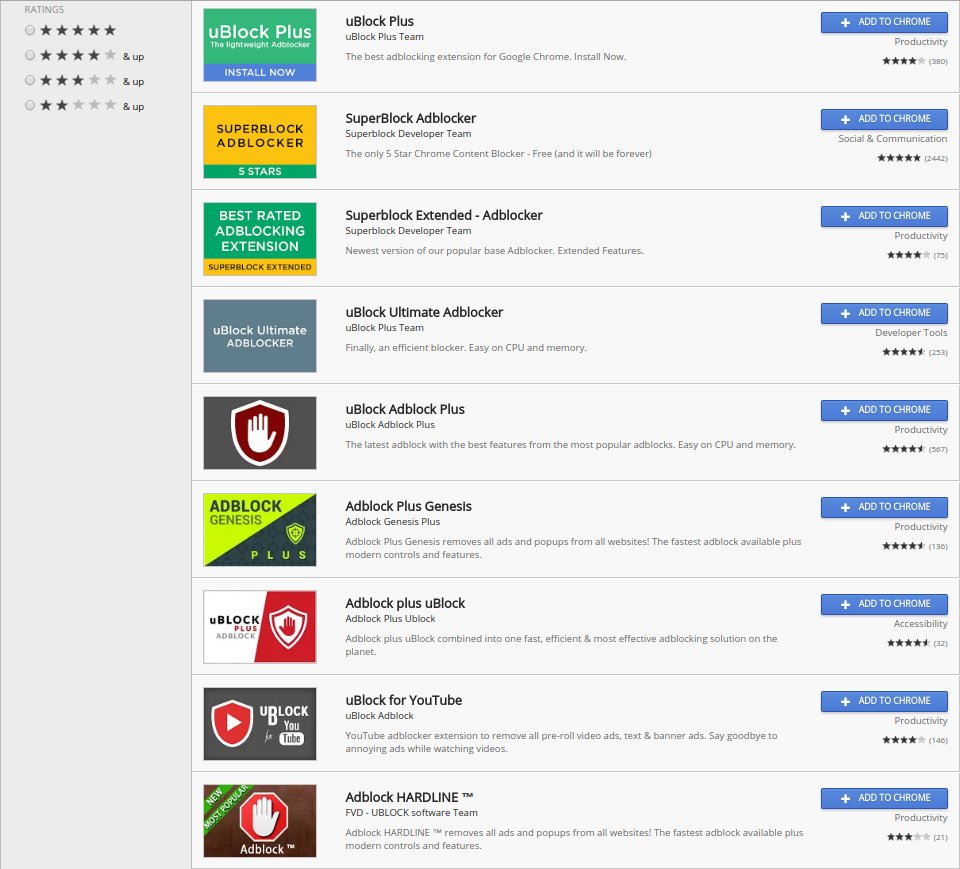Open the uBlock Plus extension title
The height and width of the screenshot is (869, 960).
point(380,21)
